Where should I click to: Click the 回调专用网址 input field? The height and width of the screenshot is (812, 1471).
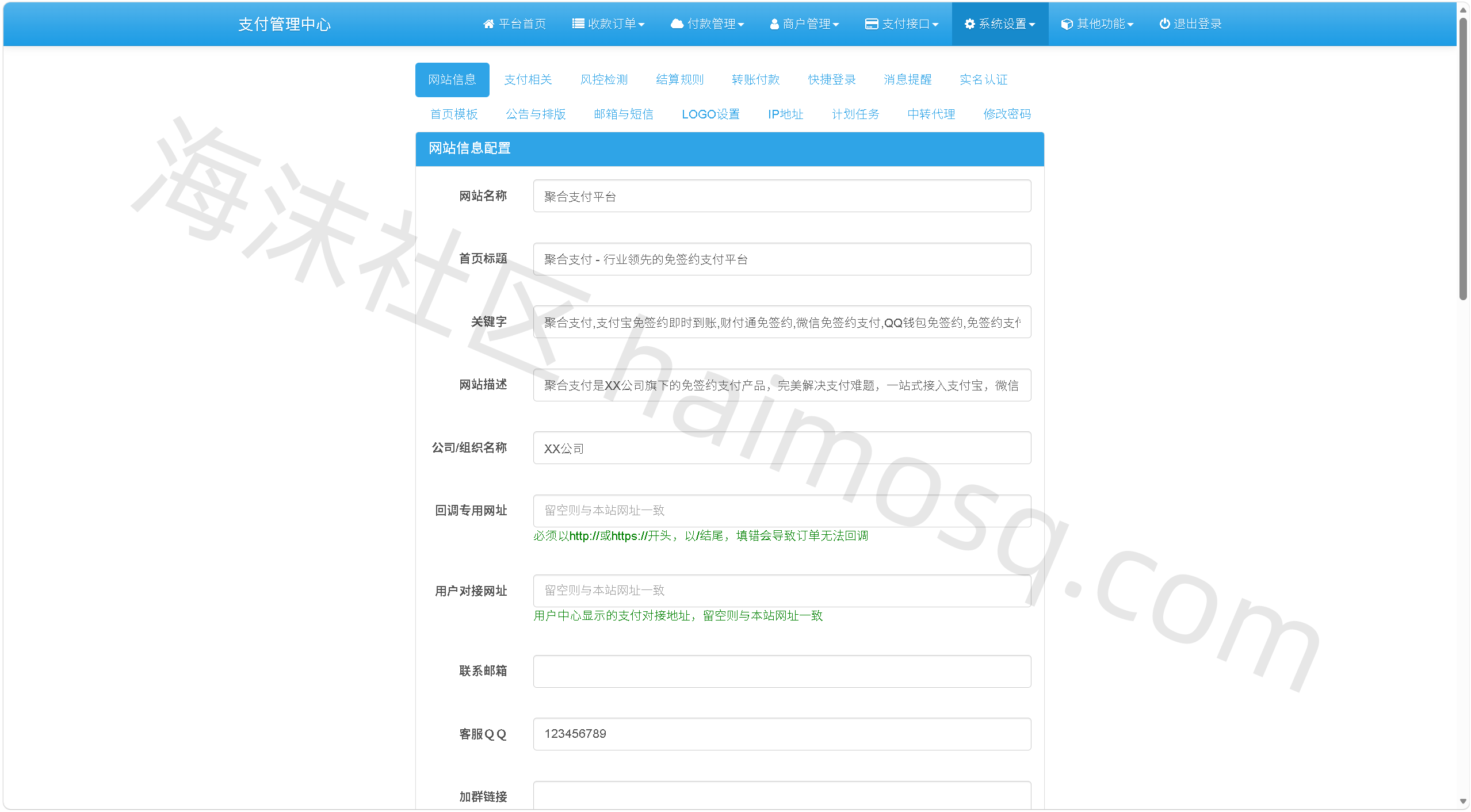point(782,511)
